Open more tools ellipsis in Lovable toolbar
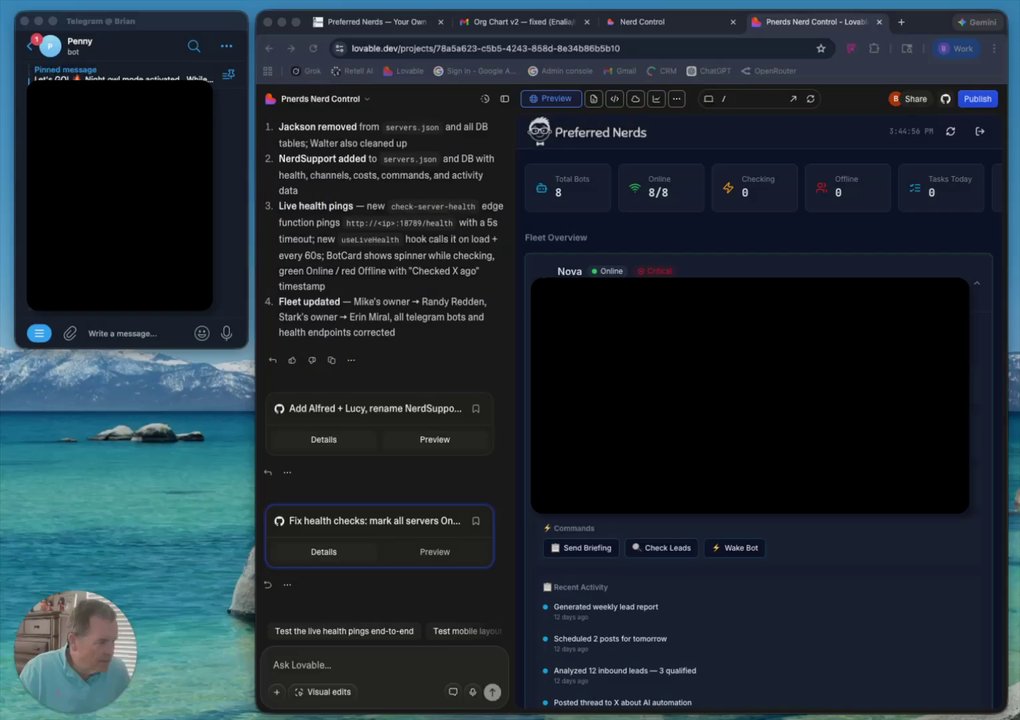 click(677, 99)
